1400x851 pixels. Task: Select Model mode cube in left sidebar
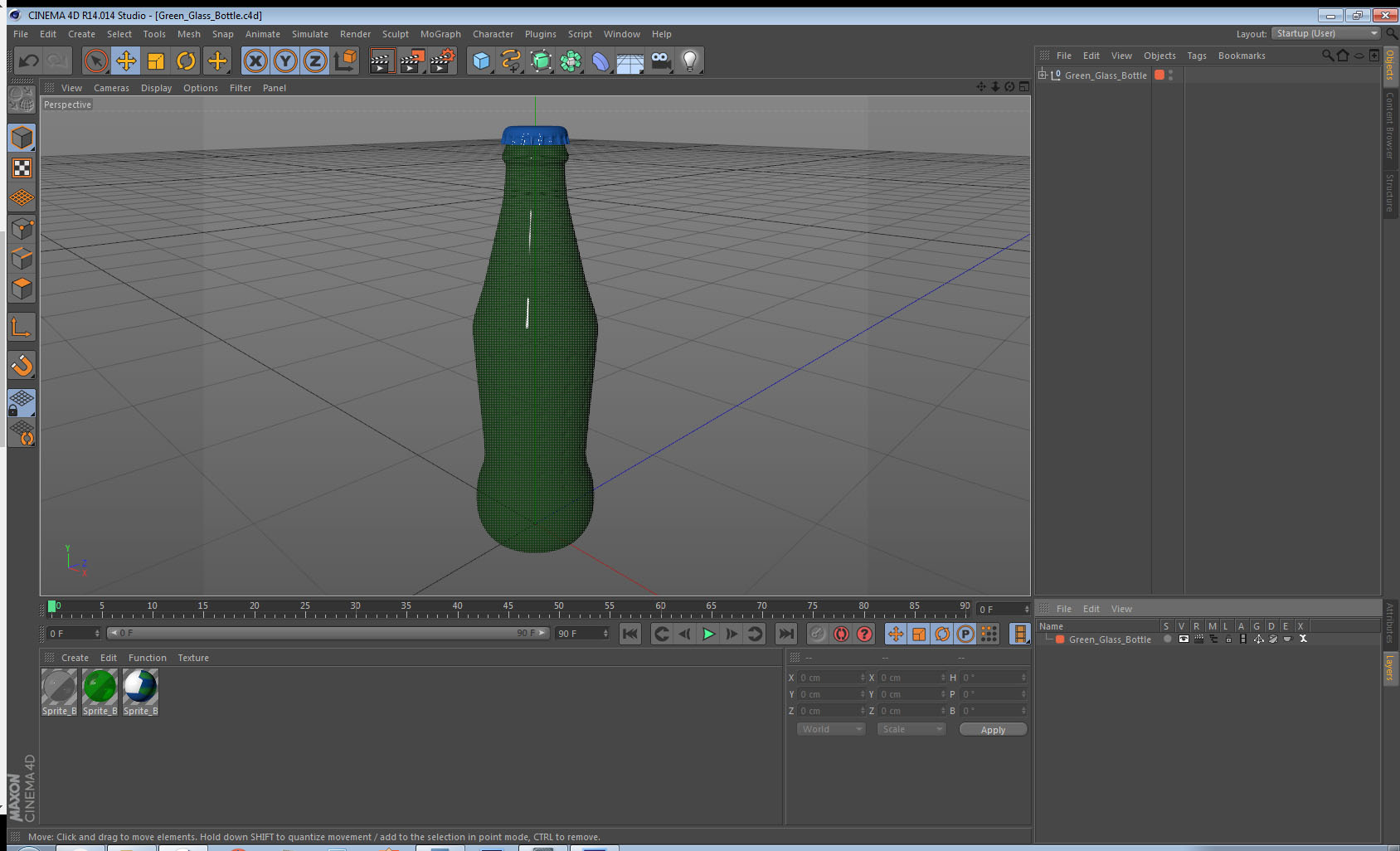pos(22,138)
